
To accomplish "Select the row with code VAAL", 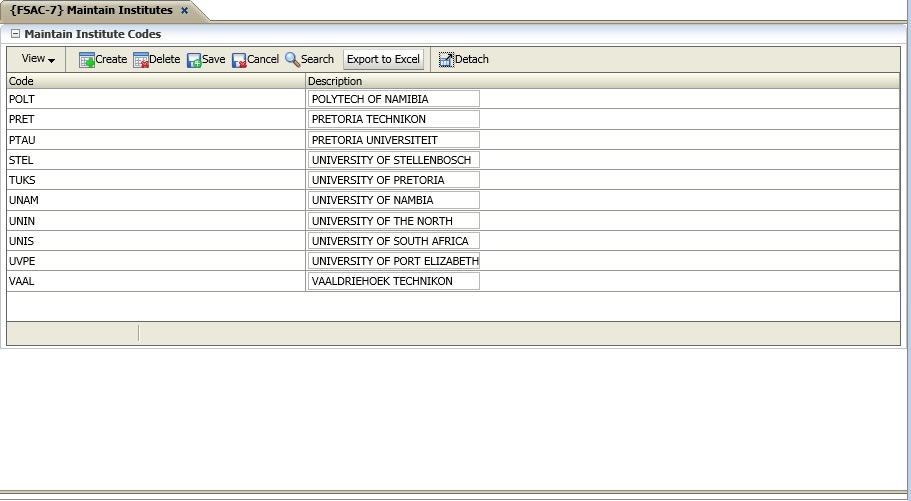I will 155,281.
